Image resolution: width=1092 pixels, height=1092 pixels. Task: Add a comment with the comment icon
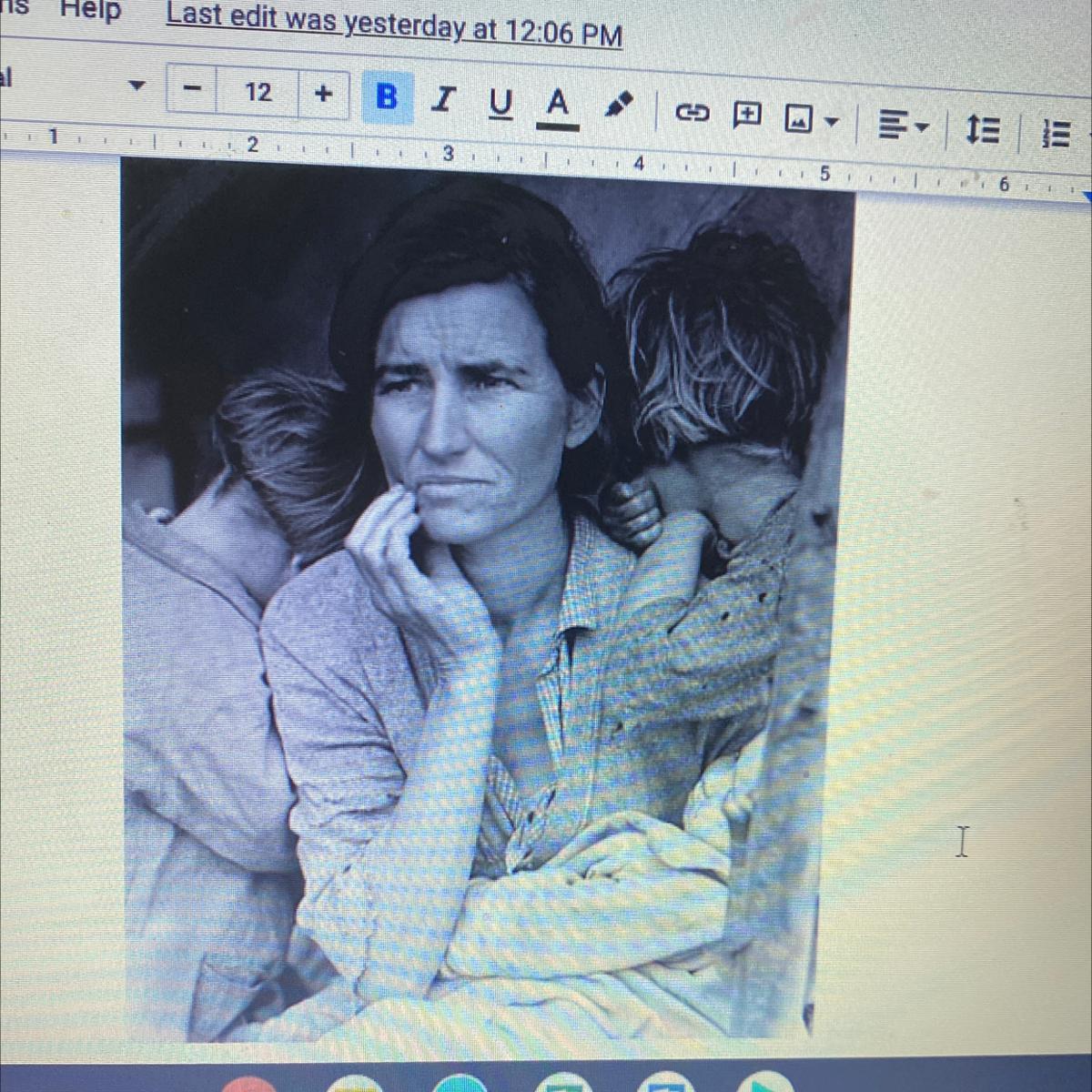tap(748, 115)
